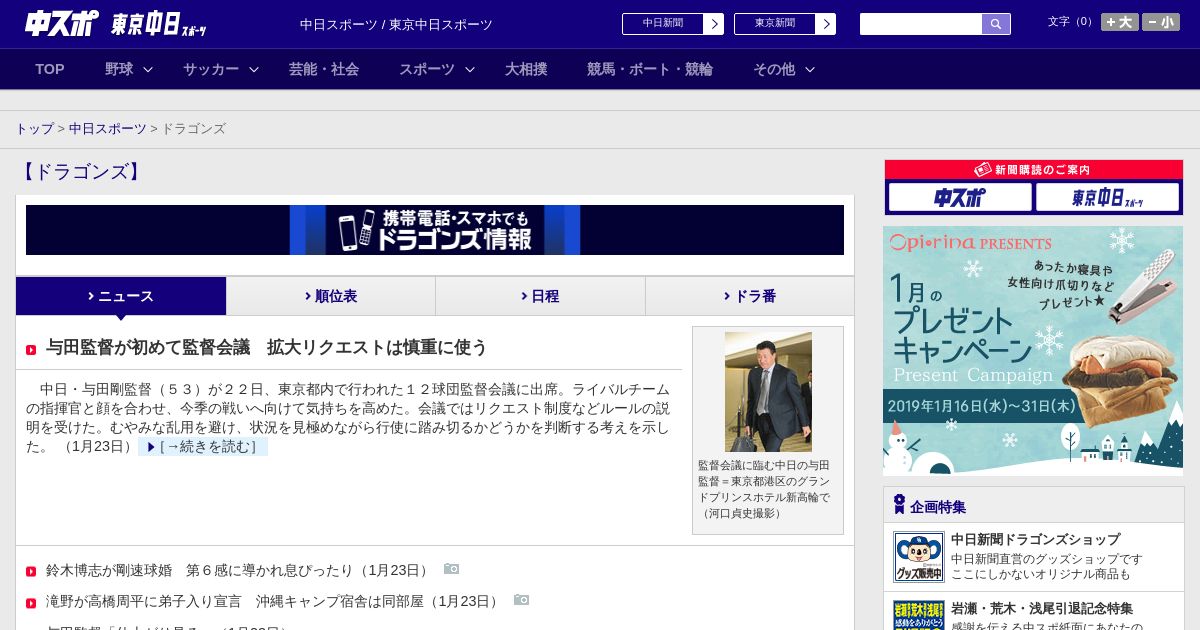Open 野球 navigation menu
The width and height of the screenshot is (1200, 630).
pyautogui.click(x=119, y=69)
